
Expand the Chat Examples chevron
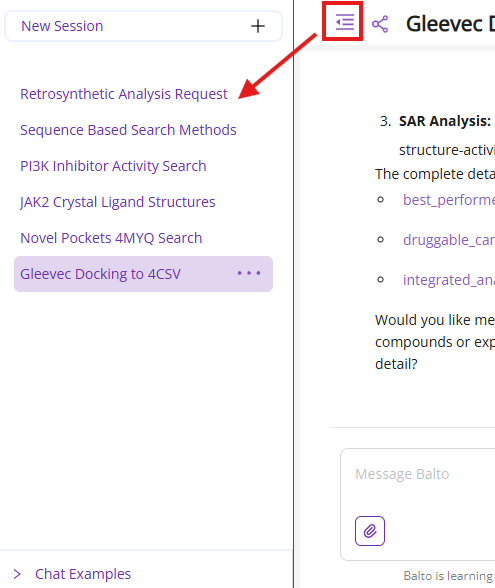pos(17,574)
